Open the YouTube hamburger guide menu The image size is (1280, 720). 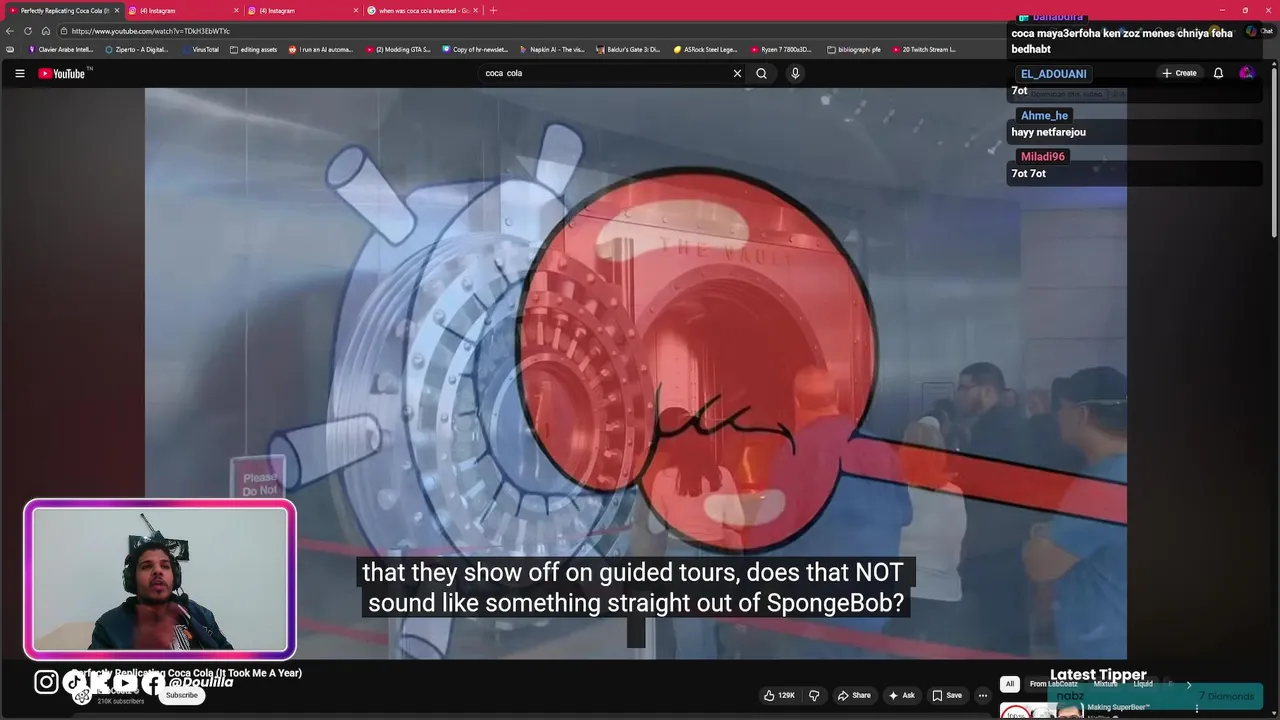[19, 73]
